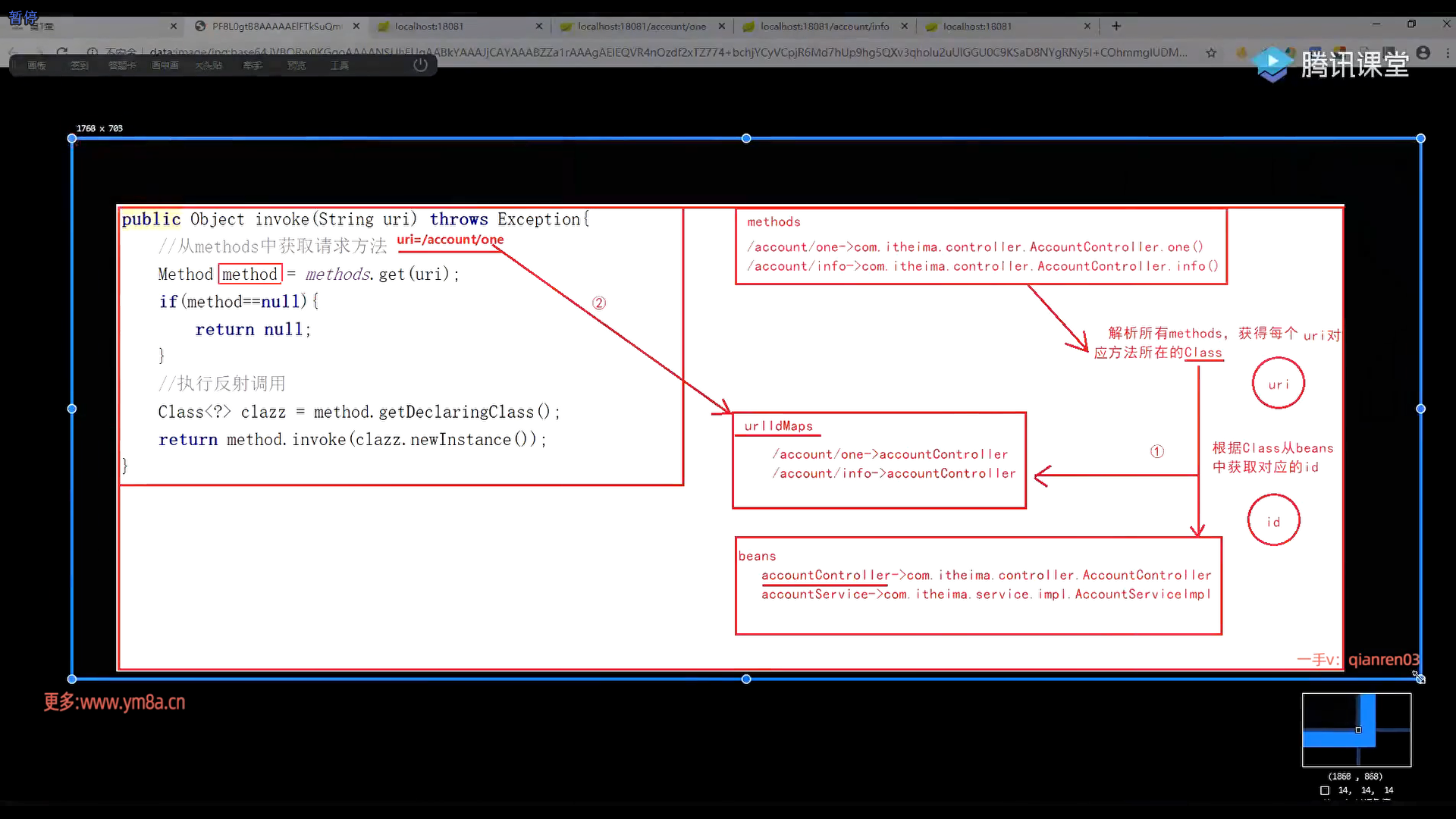The height and width of the screenshot is (819, 1456).
Task: Switch to the localhost:18081/account/info tab
Action: (x=824, y=26)
